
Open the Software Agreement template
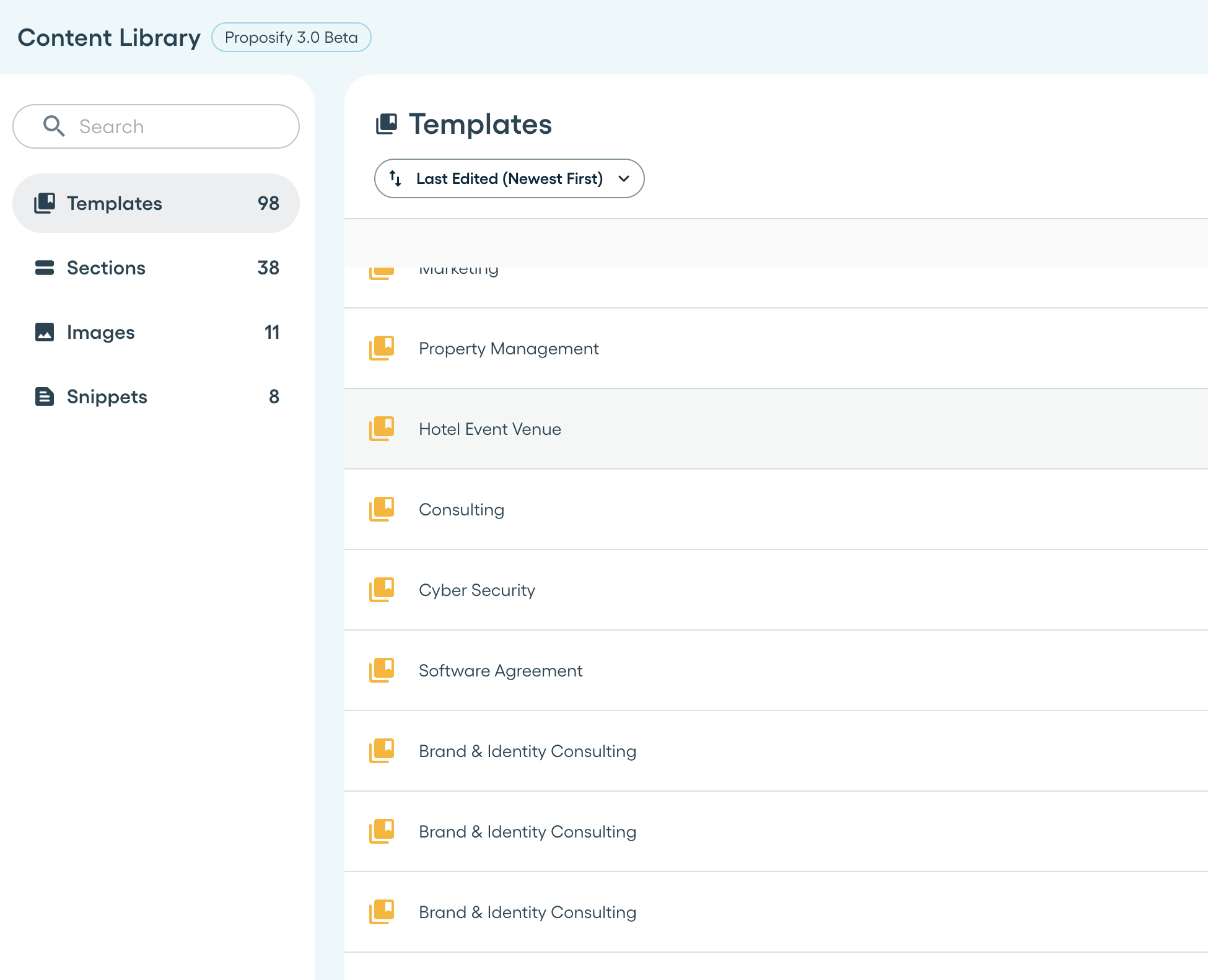[x=776, y=670]
